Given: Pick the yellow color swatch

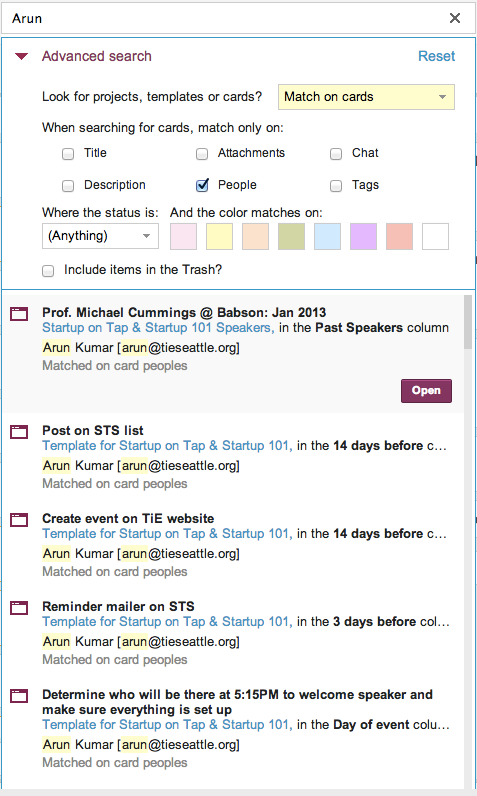Looking at the screenshot, I should 219,237.
